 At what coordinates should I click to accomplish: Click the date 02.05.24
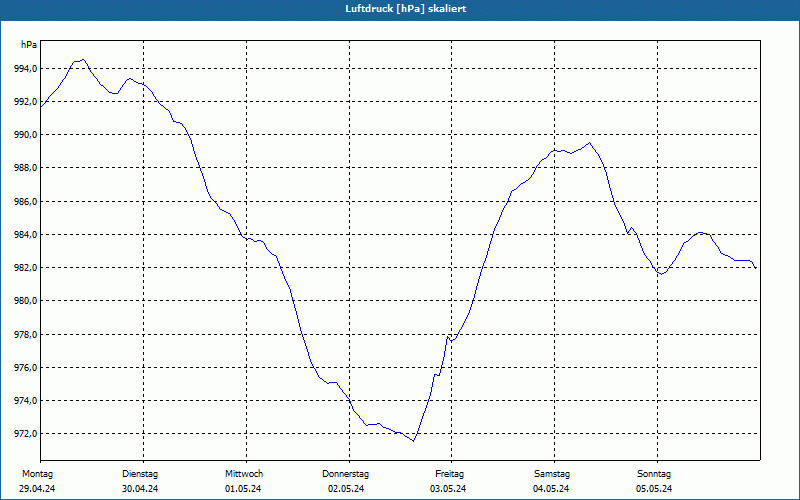(x=346, y=489)
